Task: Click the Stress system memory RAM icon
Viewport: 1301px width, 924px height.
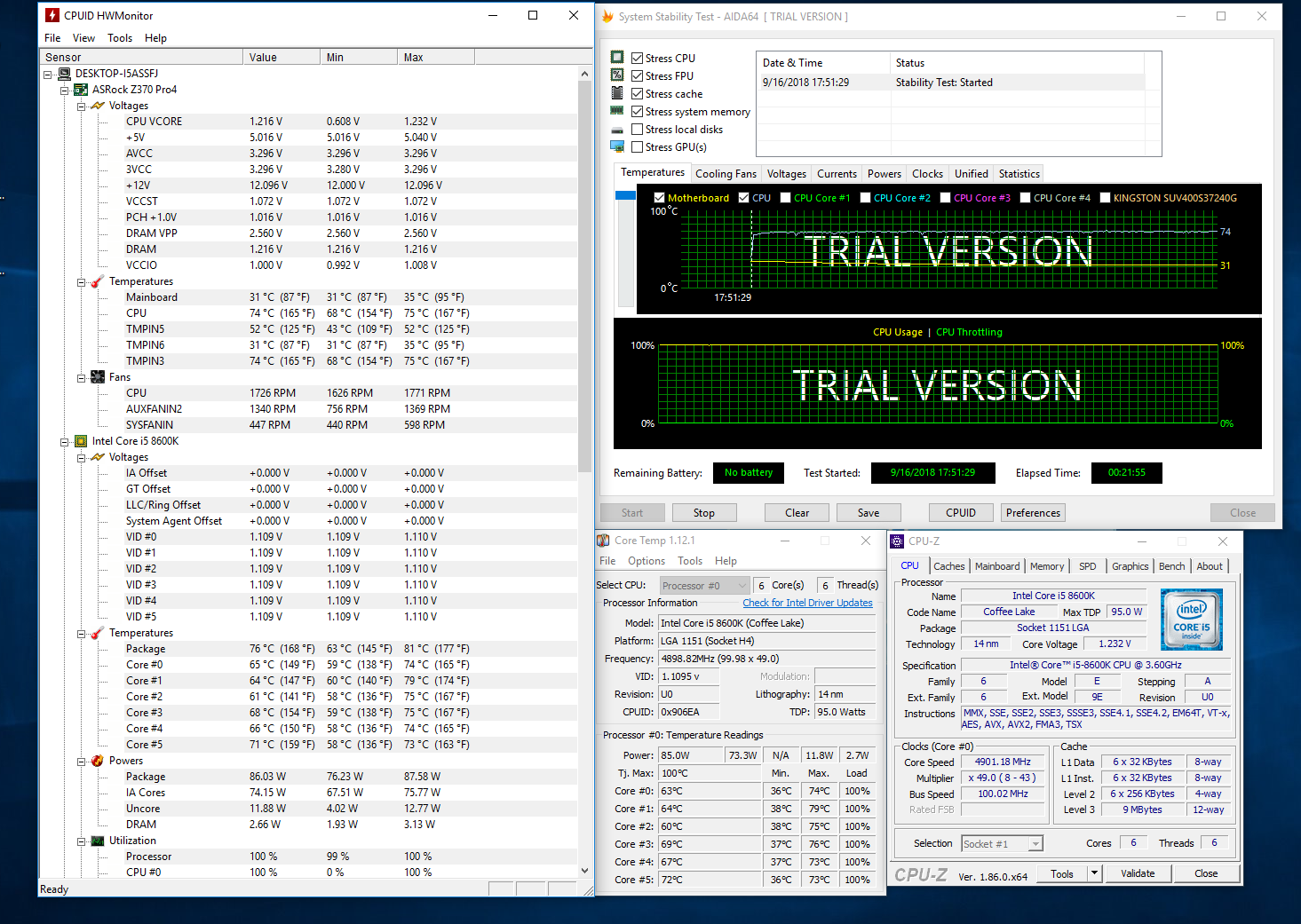Action: click(617, 112)
